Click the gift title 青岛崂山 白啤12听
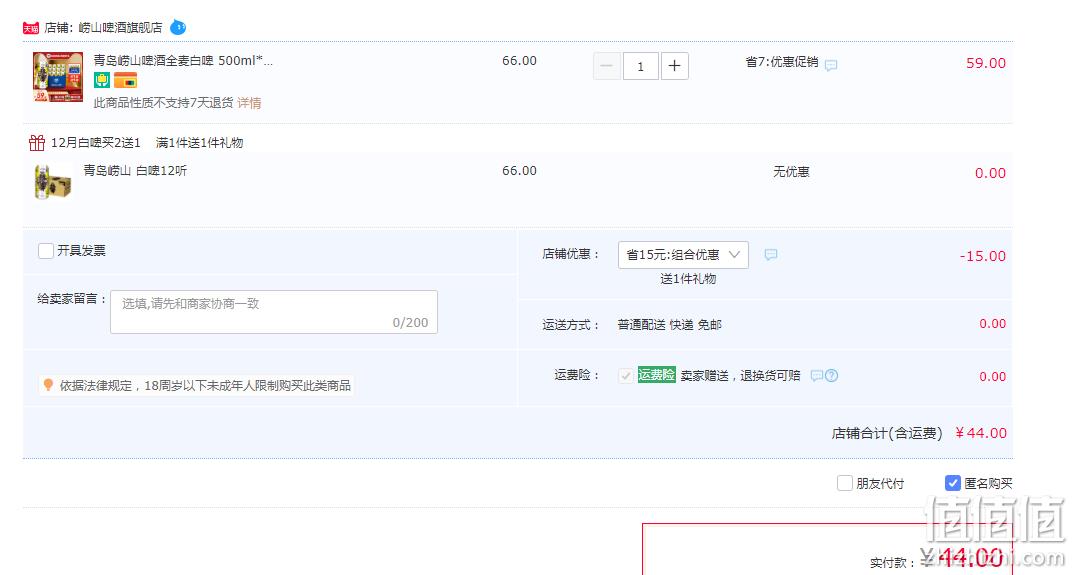 [x=135, y=170]
